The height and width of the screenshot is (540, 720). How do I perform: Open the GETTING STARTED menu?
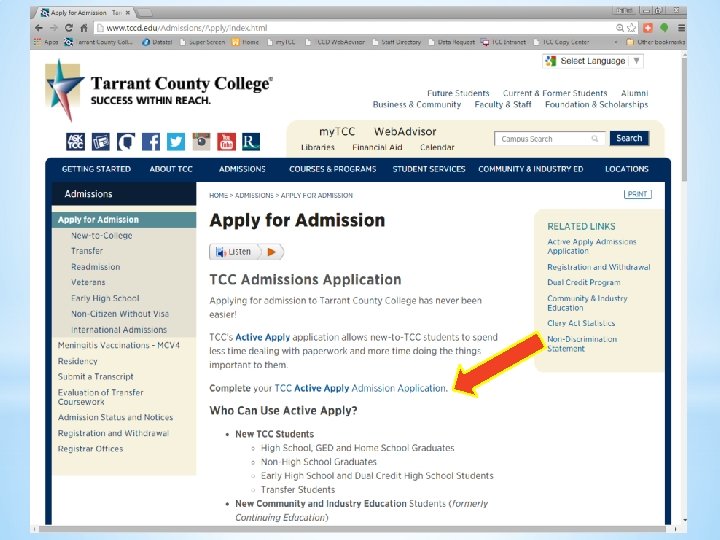click(96, 169)
